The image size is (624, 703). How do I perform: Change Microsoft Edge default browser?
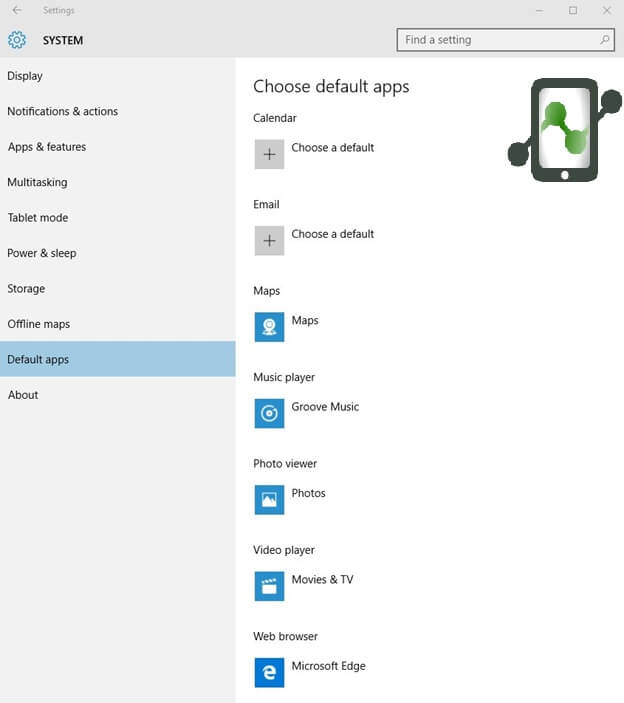[328, 666]
